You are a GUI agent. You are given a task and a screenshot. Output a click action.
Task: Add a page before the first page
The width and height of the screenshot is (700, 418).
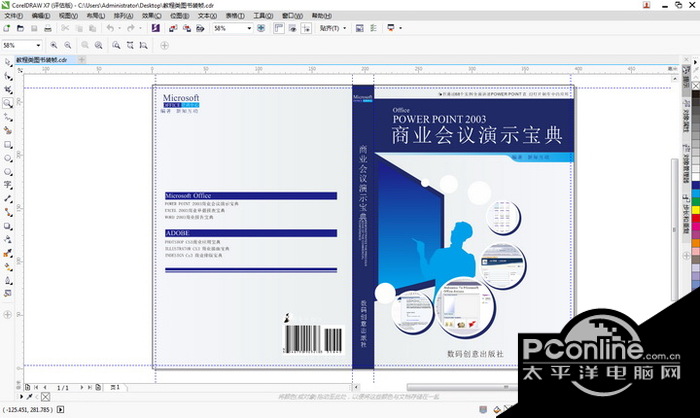pos(27,387)
